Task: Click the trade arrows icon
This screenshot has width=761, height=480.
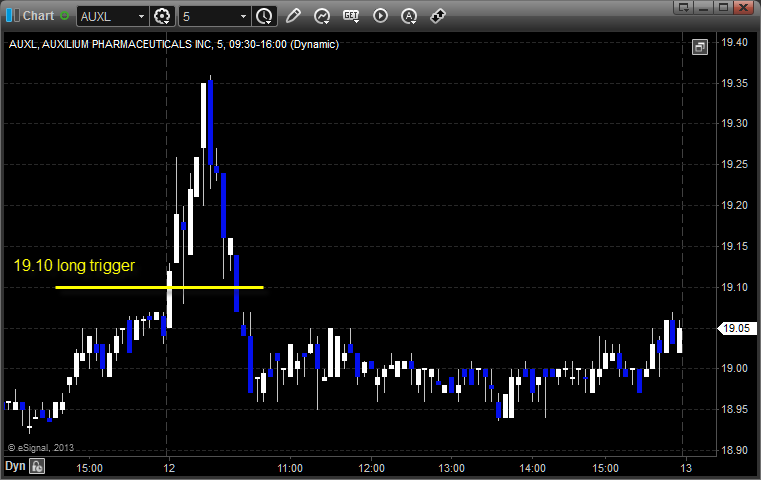Action: pyautogui.click(x=438, y=16)
